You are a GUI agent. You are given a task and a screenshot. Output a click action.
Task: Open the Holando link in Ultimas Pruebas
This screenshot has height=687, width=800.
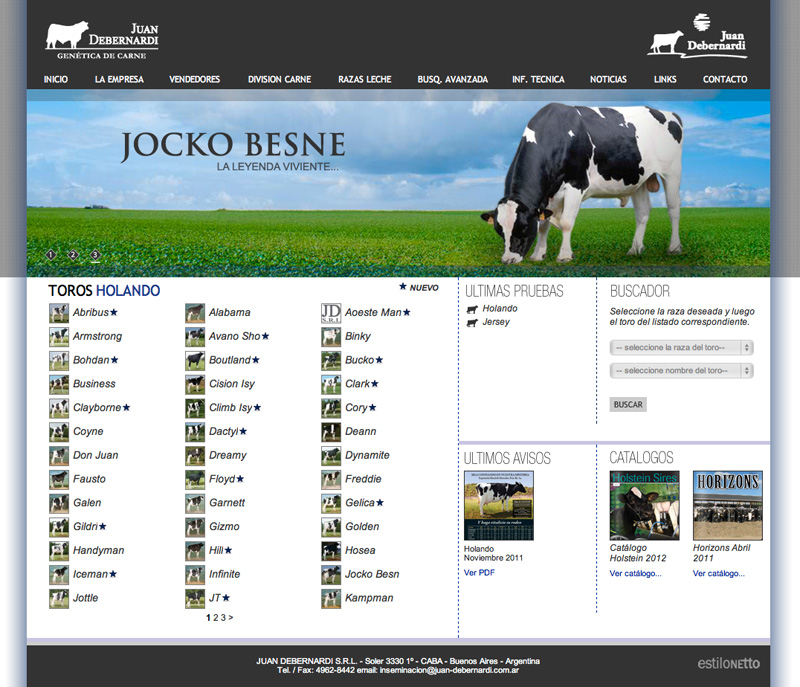click(500, 309)
